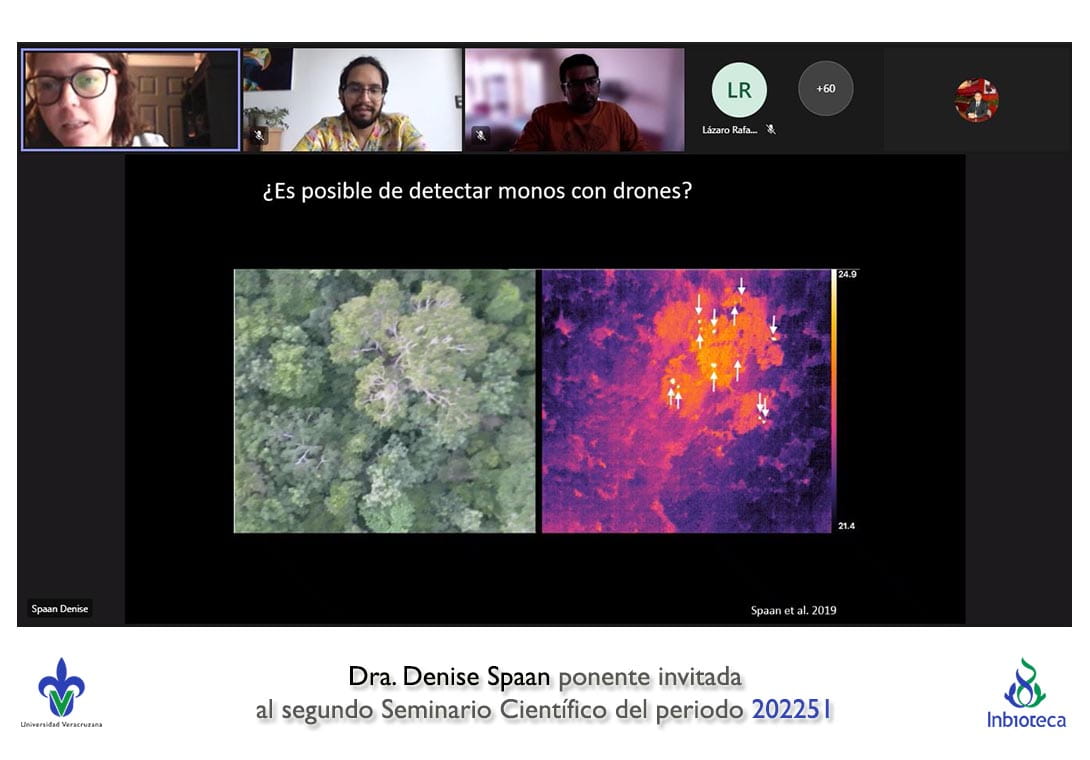Select the active speaker video tile with glasses

tap(131, 99)
